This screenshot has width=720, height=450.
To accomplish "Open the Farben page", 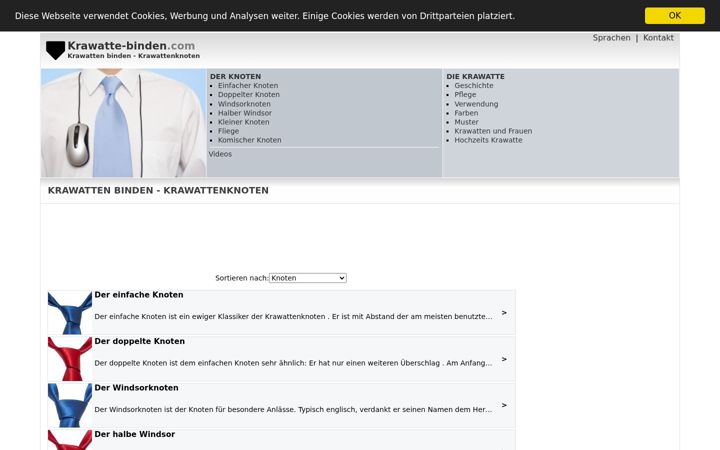I will [x=466, y=113].
